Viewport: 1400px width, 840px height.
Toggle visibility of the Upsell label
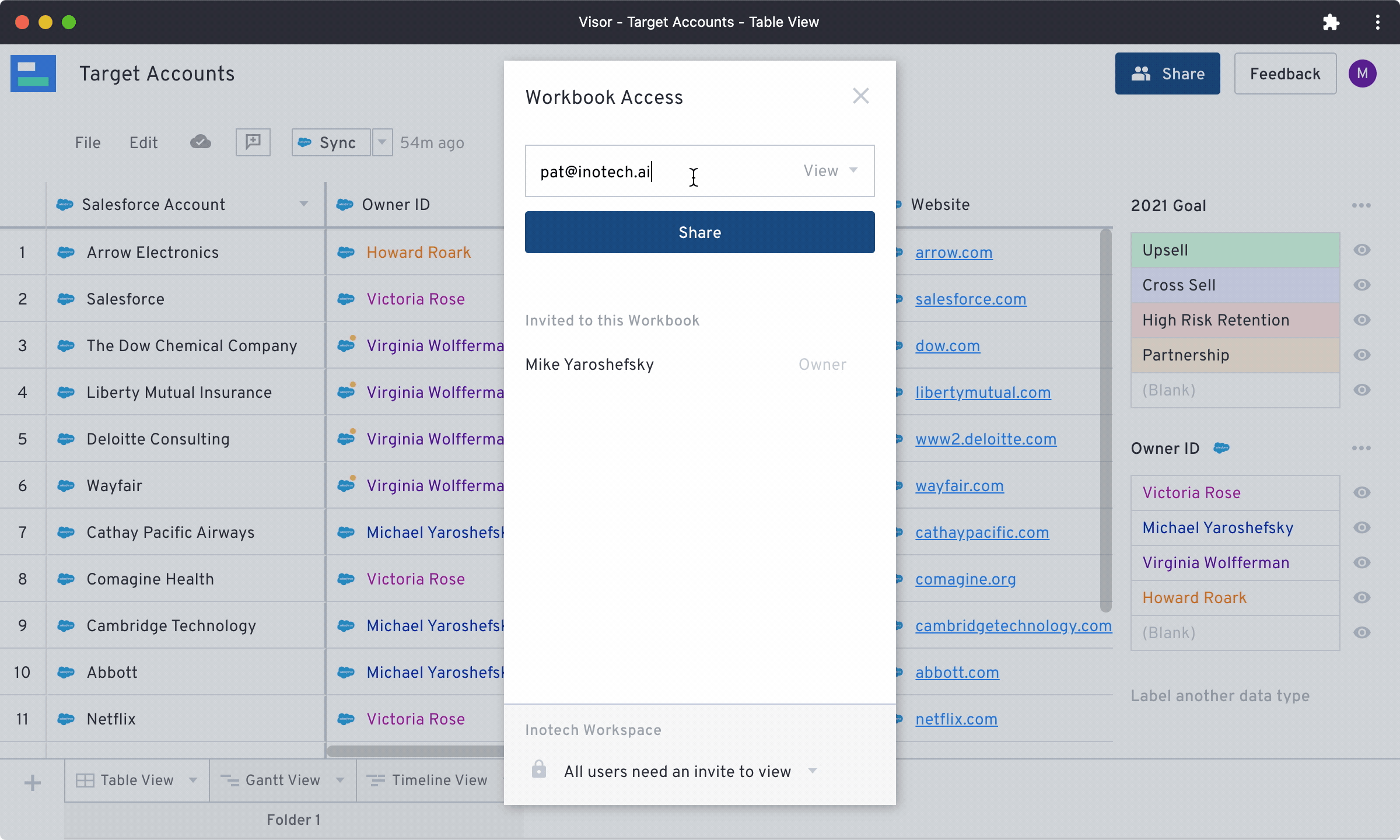[1361, 250]
